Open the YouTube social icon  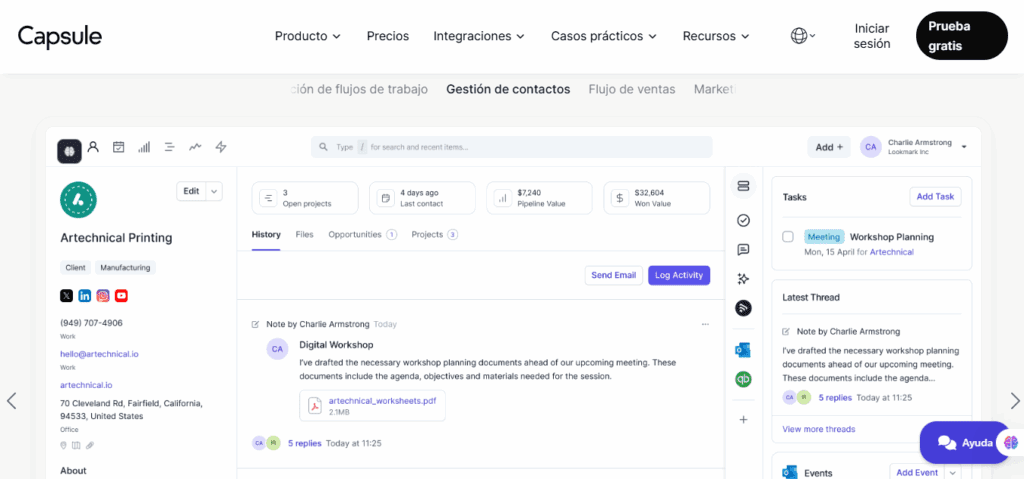tap(121, 296)
